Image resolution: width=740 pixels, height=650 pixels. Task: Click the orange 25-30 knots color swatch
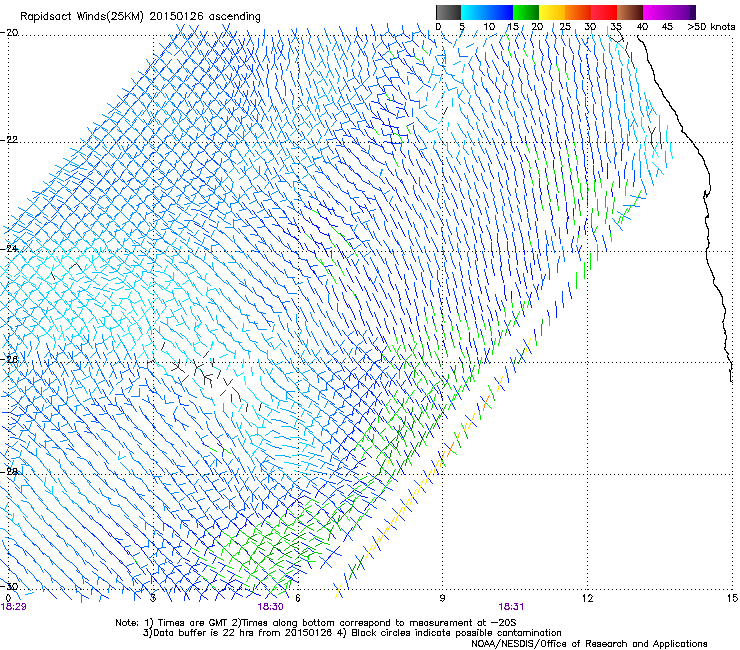577,12
